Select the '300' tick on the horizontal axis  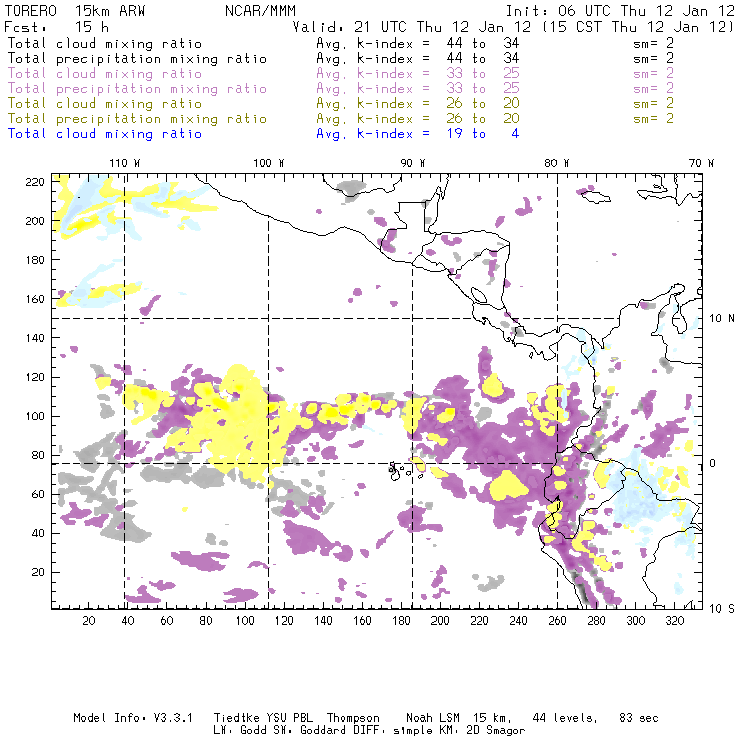click(x=635, y=621)
